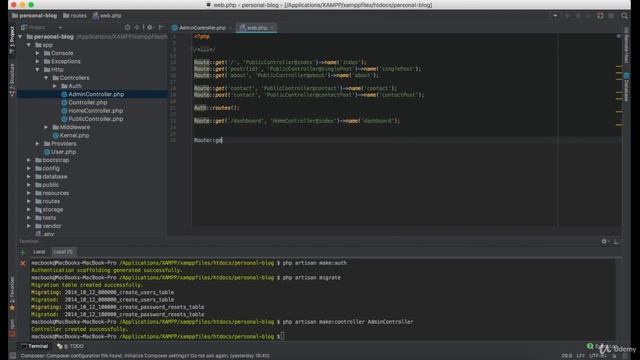The height and width of the screenshot is (360, 640).
Task: Open Project panel gear settings
Action: click(x=150, y=27)
